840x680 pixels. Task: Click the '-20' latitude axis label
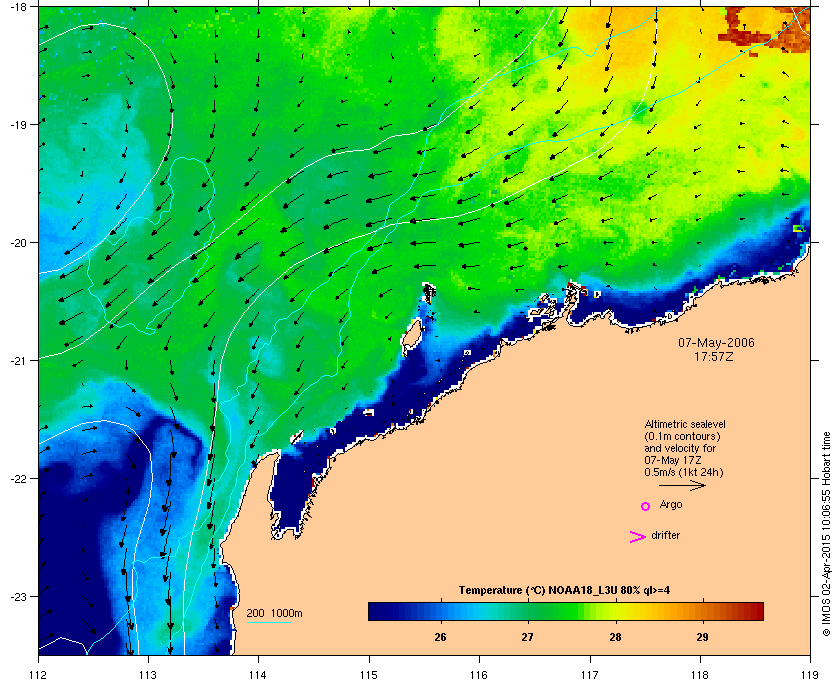[18, 243]
